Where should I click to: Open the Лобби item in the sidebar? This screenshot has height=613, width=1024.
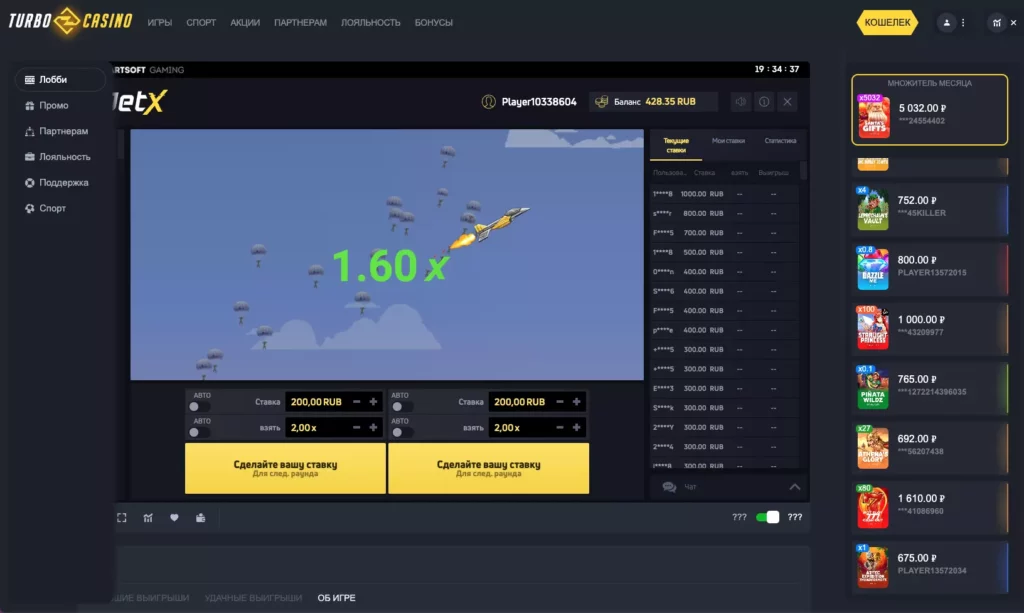53,79
